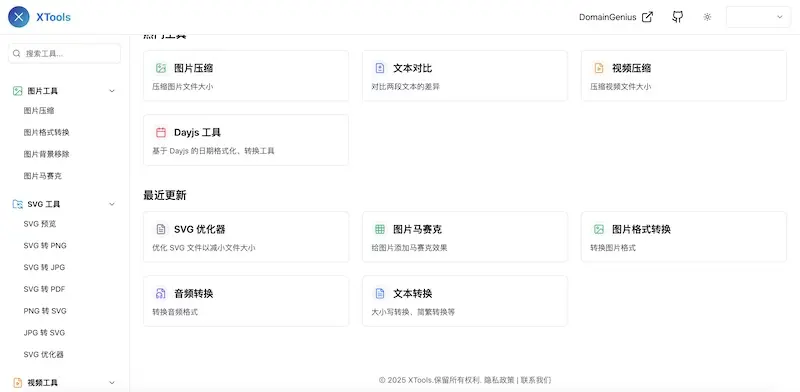Viewport: 800px width, 392px height.
Task: Click the 视频工具 sidebar category icon
Action: 18,382
